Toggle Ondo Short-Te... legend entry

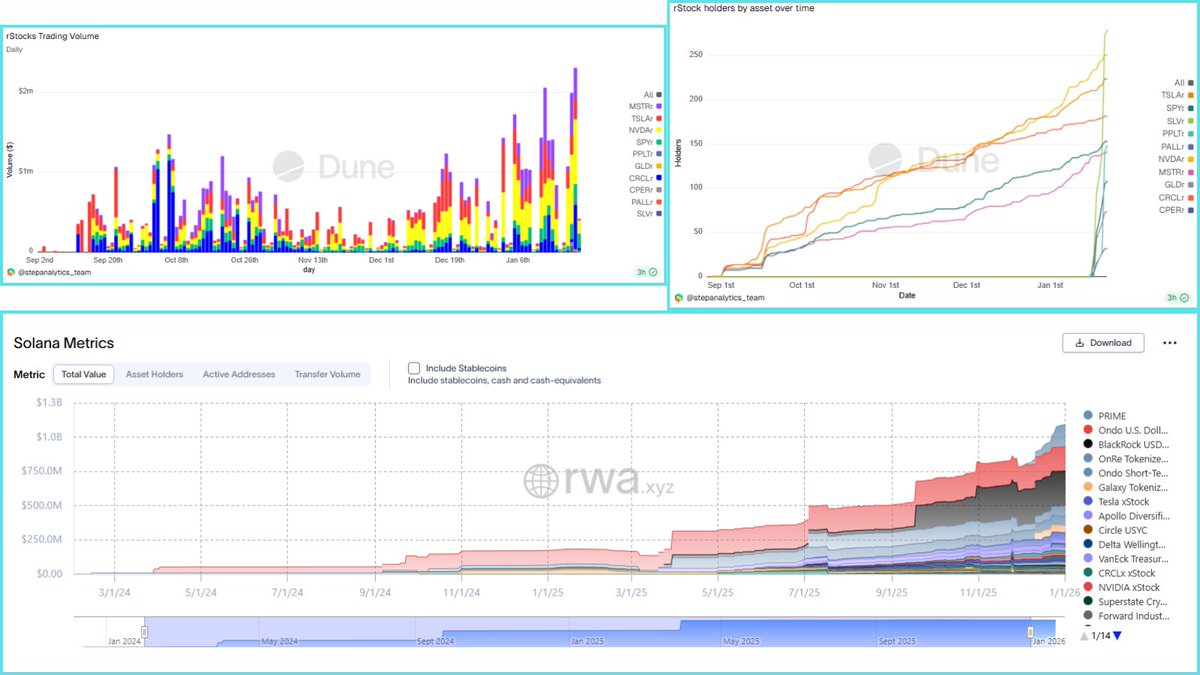pos(1124,472)
